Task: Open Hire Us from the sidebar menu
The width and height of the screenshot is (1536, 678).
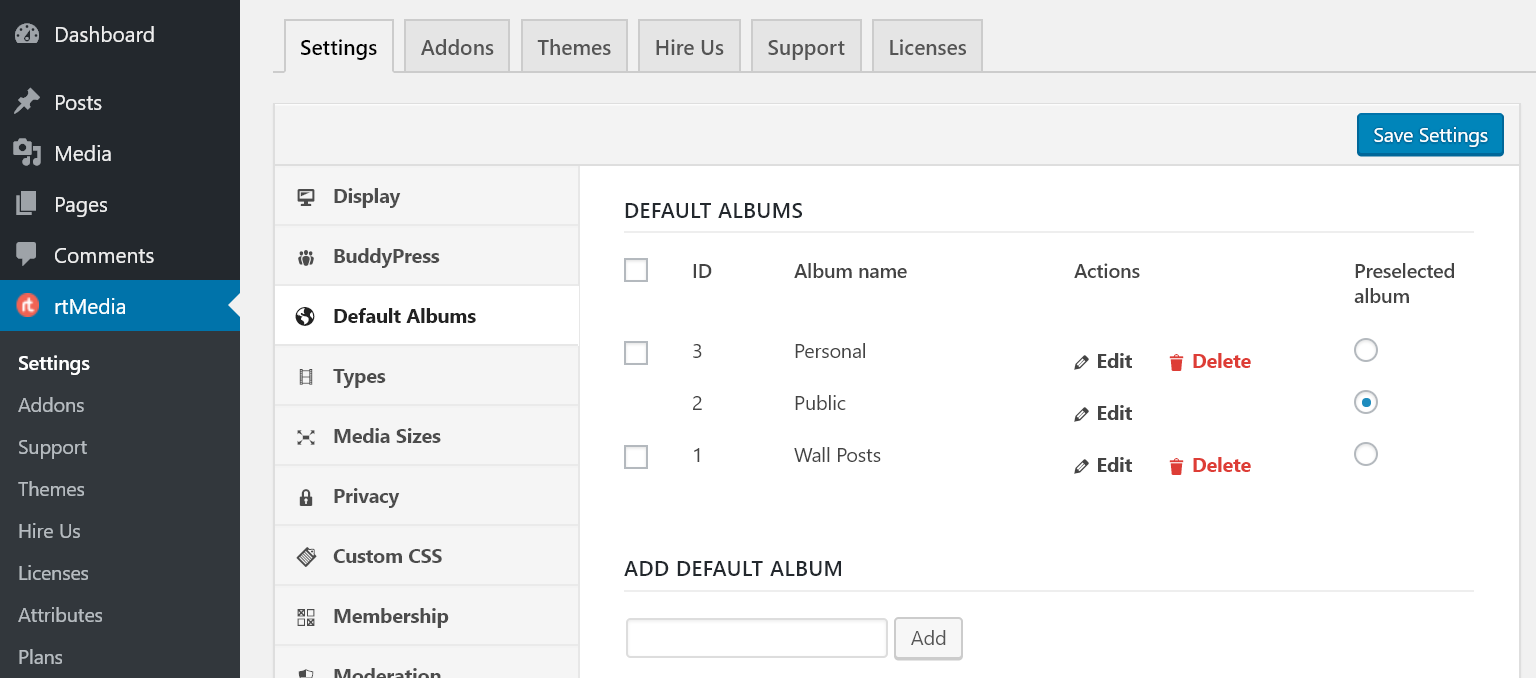Action: tap(48, 531)
